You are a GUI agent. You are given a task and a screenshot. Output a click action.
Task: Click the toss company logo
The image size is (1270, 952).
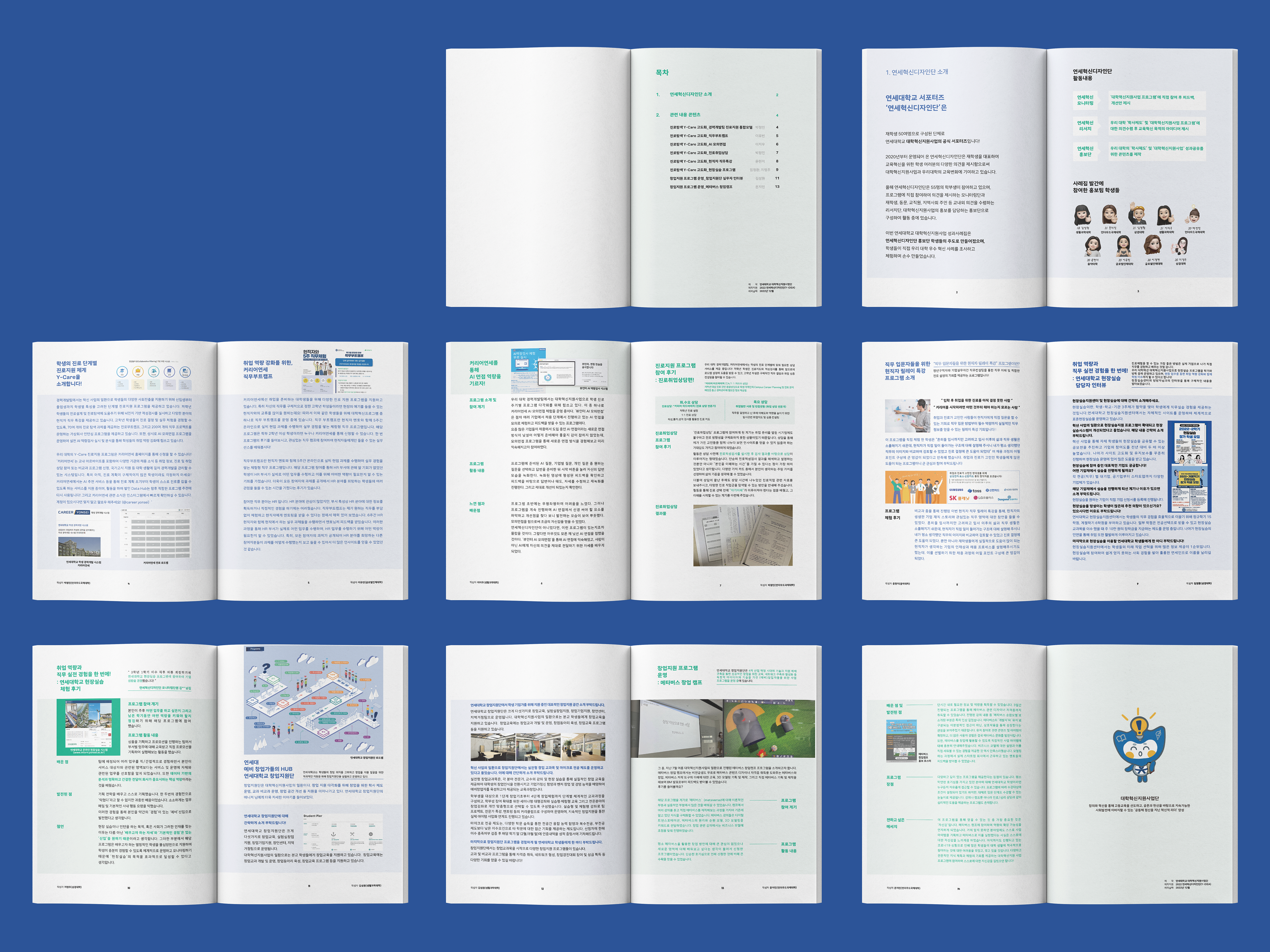974,491
